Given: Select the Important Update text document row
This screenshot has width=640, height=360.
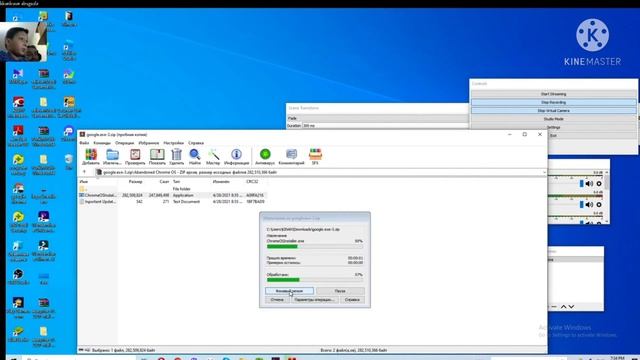Looking at the screenshot, I should click(x=172, y=202).
